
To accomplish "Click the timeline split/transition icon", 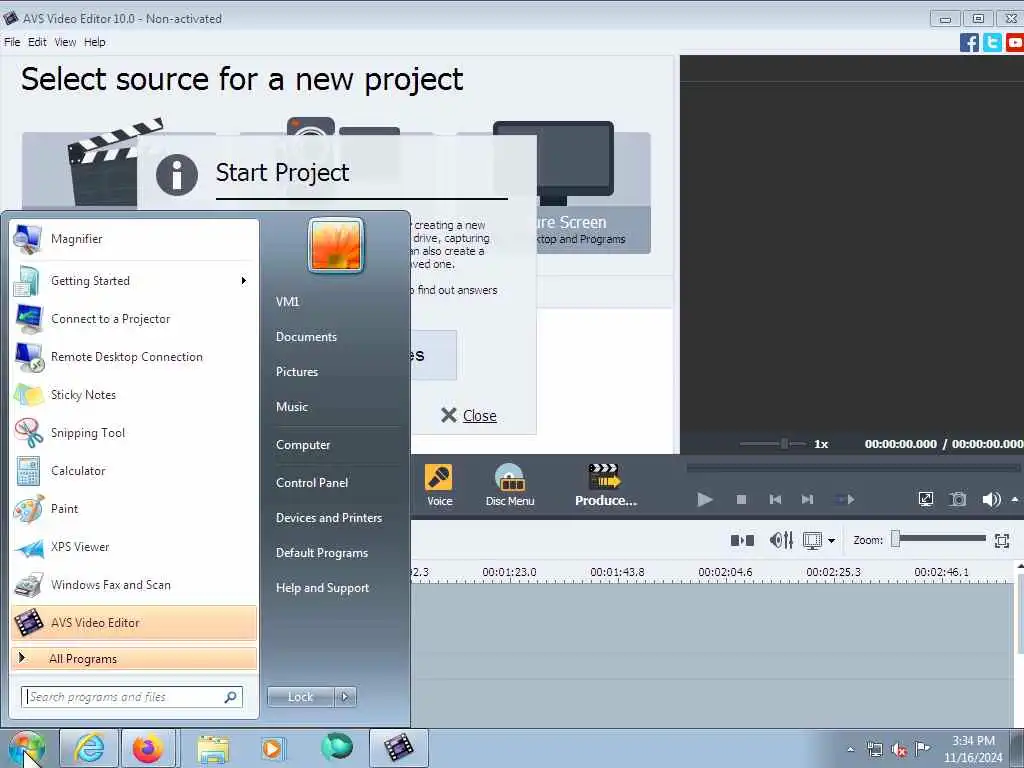I will 742,540.
